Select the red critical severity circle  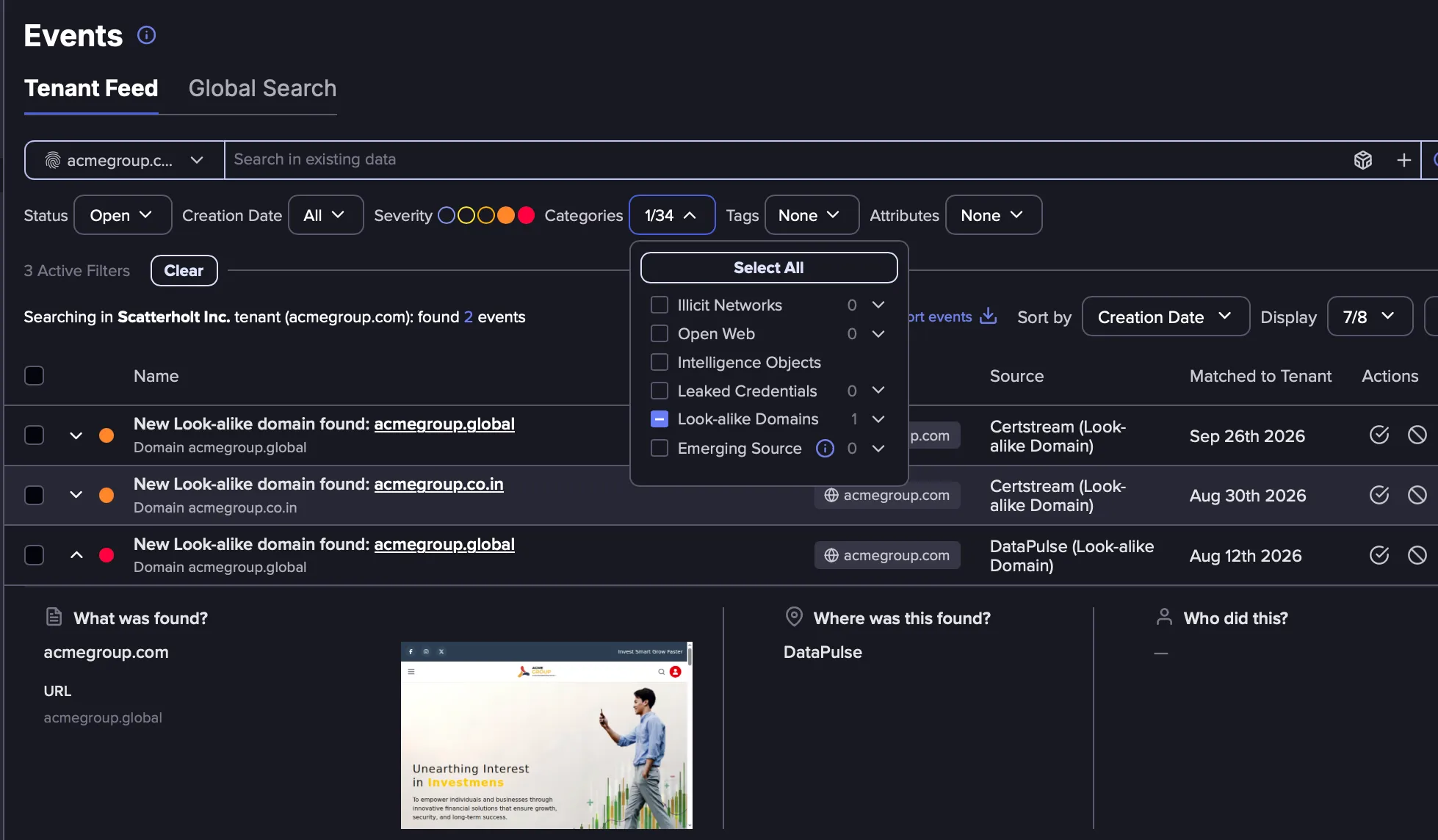526,215
